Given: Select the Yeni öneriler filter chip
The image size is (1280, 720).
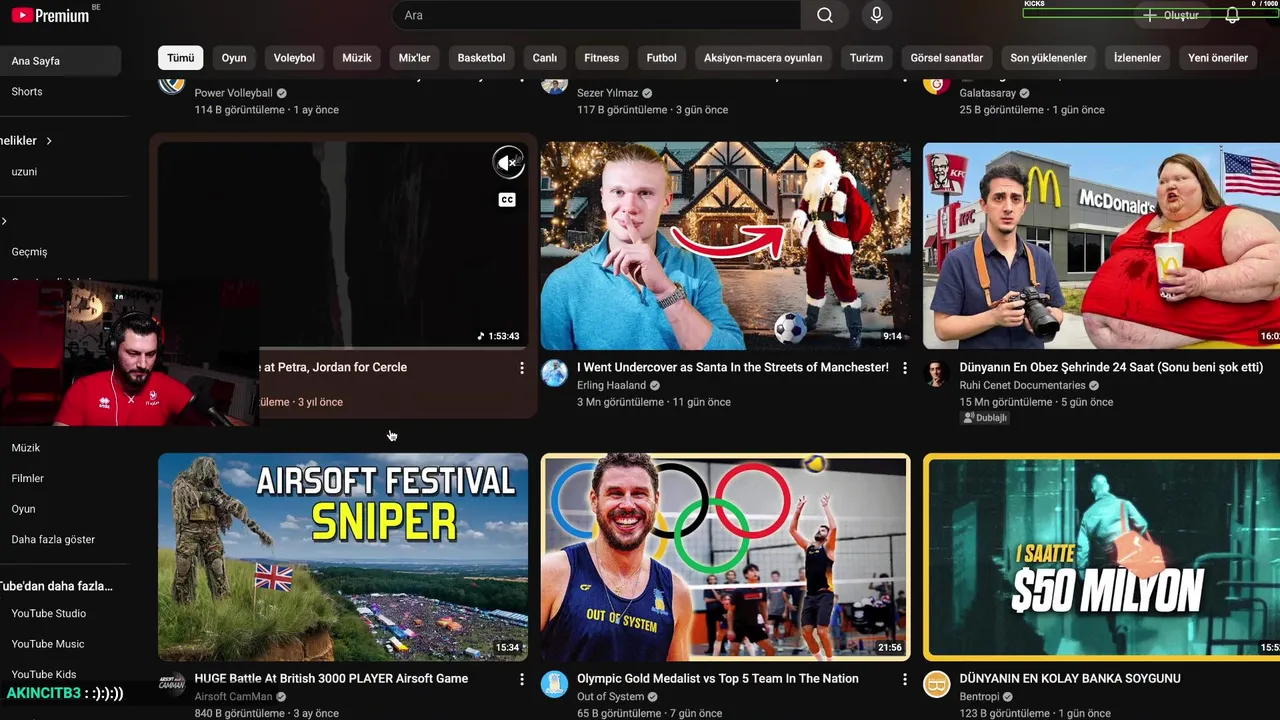Looking at the screenshot, I should tap(1218, 58).
